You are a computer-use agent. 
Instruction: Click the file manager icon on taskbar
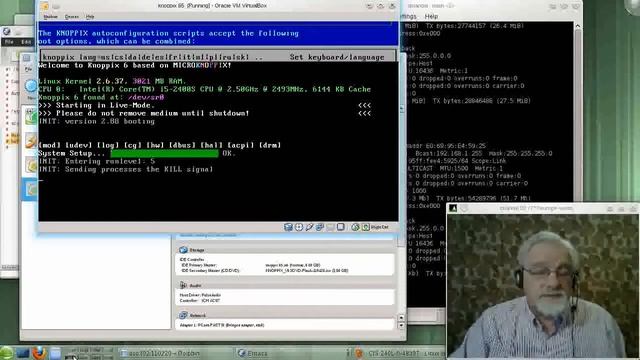point(56,353)
